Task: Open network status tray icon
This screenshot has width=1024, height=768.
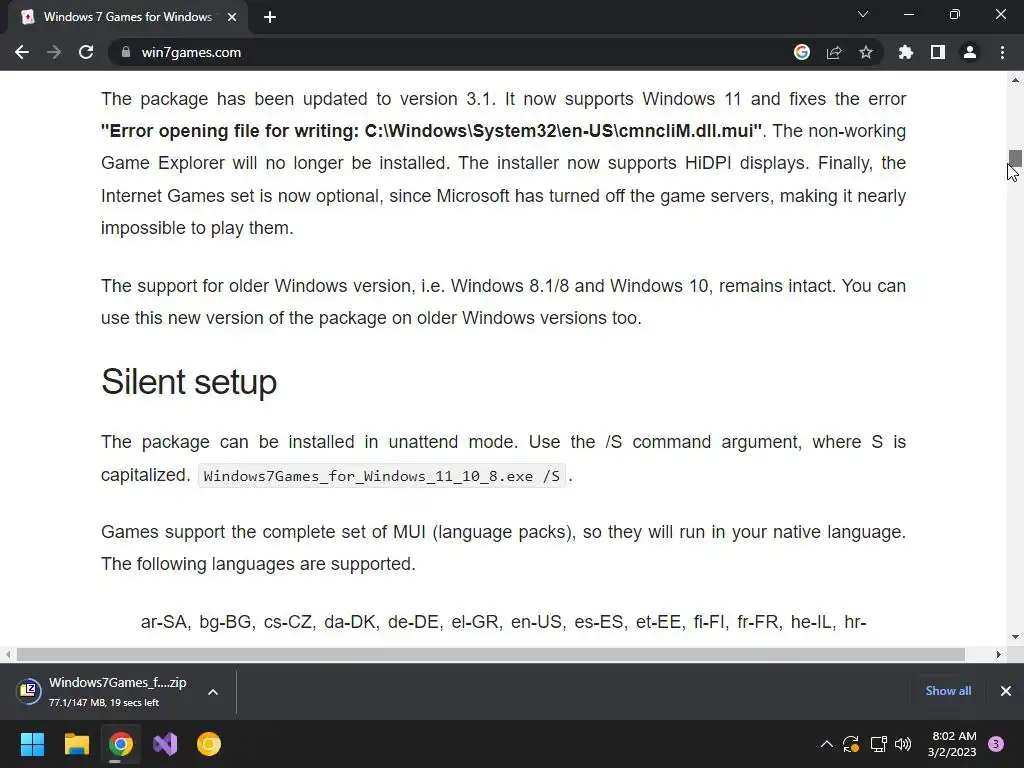Action: coord(878,744)
